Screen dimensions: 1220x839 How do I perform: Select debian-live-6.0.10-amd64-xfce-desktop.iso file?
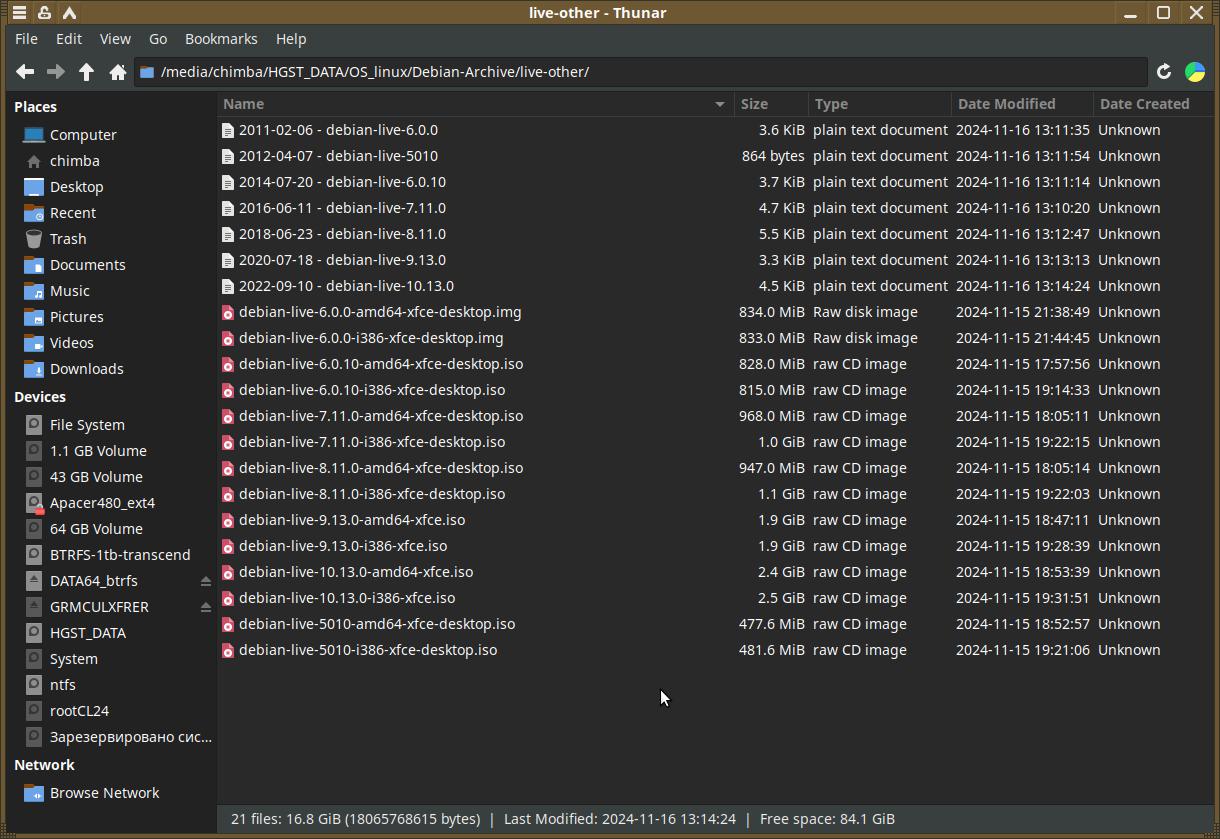(381, 364)
